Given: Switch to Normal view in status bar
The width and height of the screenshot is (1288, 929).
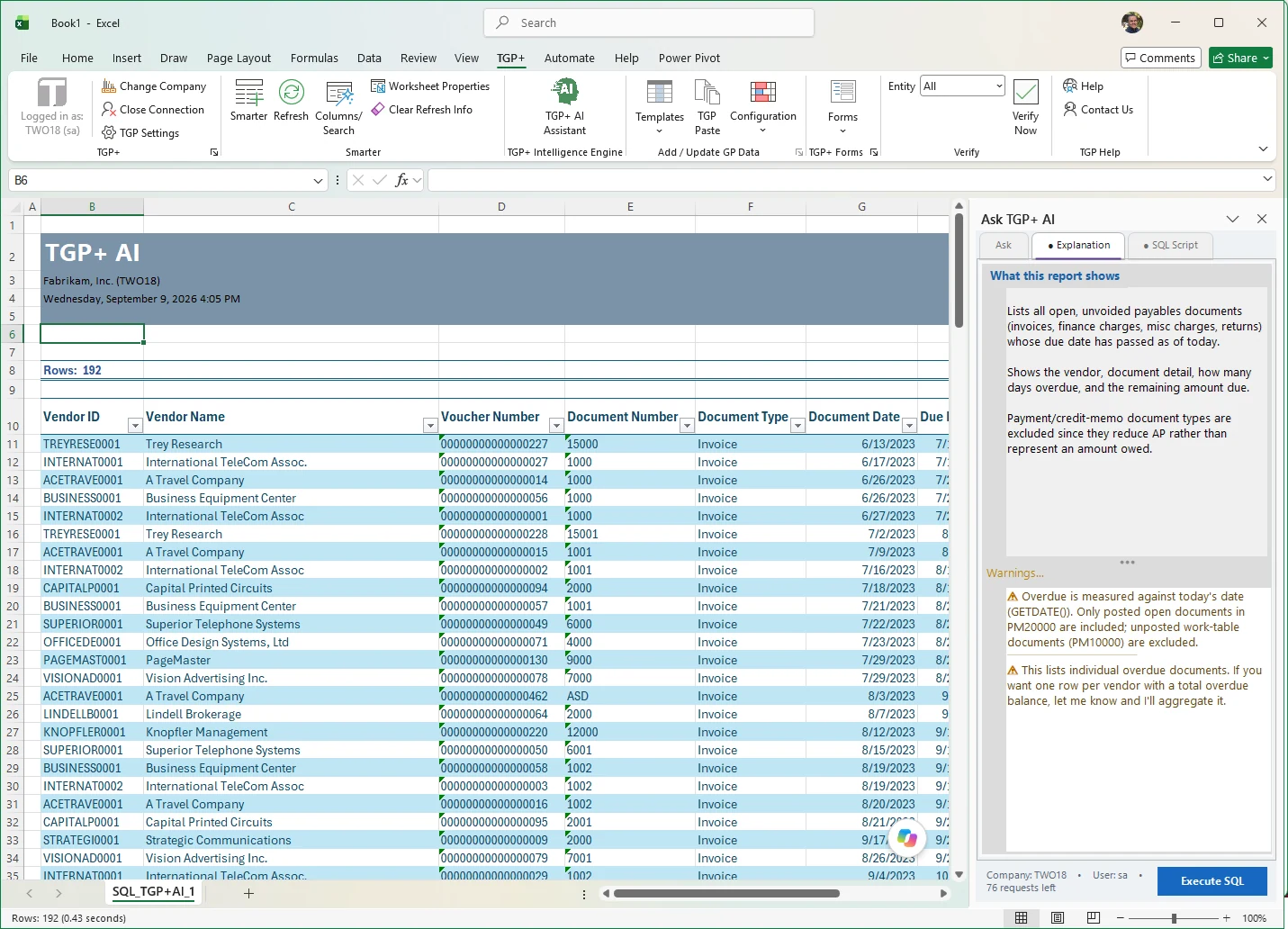Looking at the screenshot, I should point(1022,918).
